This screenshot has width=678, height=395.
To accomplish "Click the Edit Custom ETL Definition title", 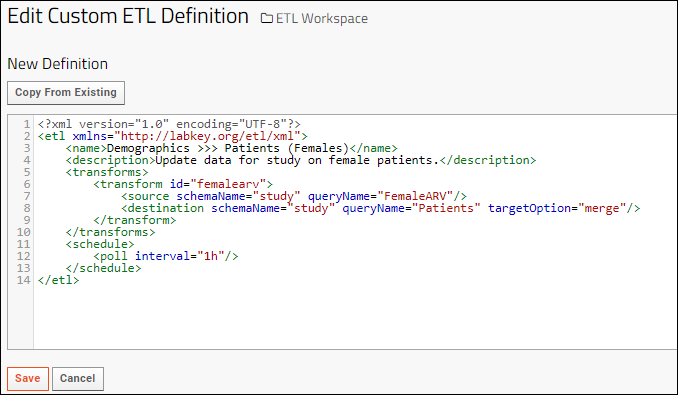I will [x=128, y=16].
